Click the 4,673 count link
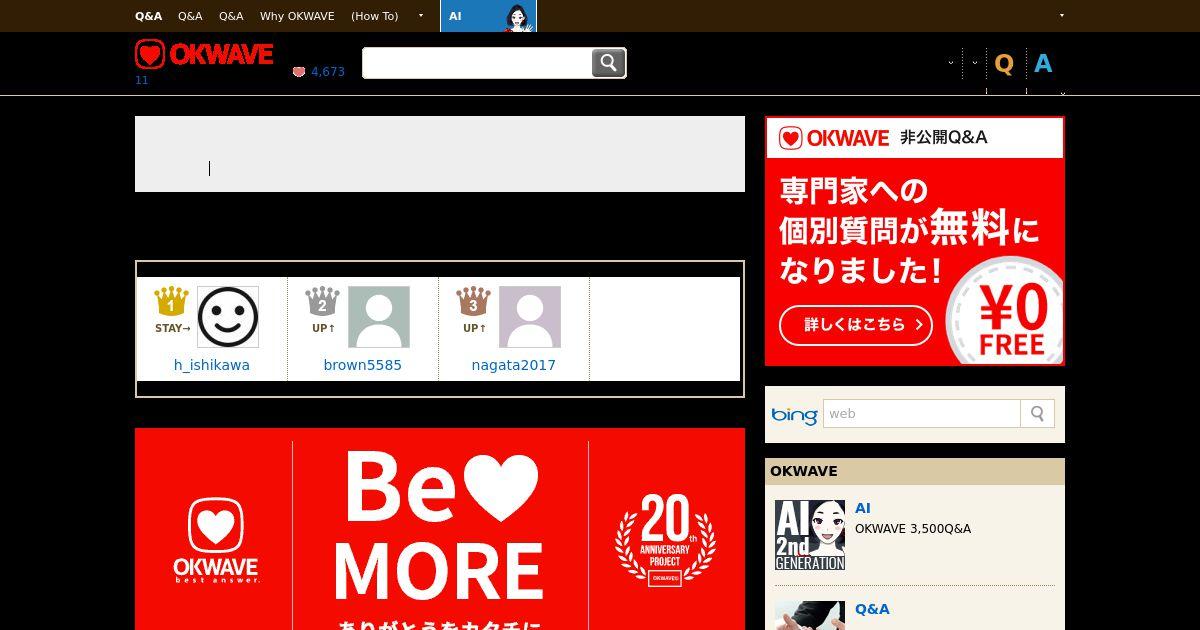This screenshot has width=1200, height=630. (x=328, y=72)
